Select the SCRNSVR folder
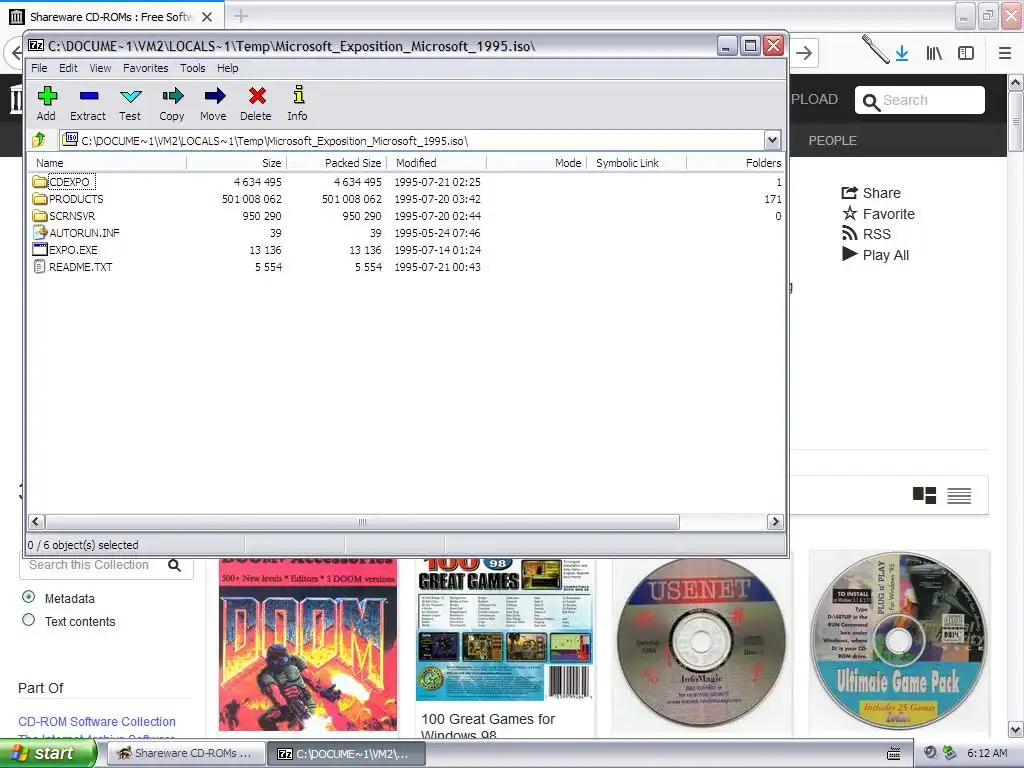 (x=64, y=216)
